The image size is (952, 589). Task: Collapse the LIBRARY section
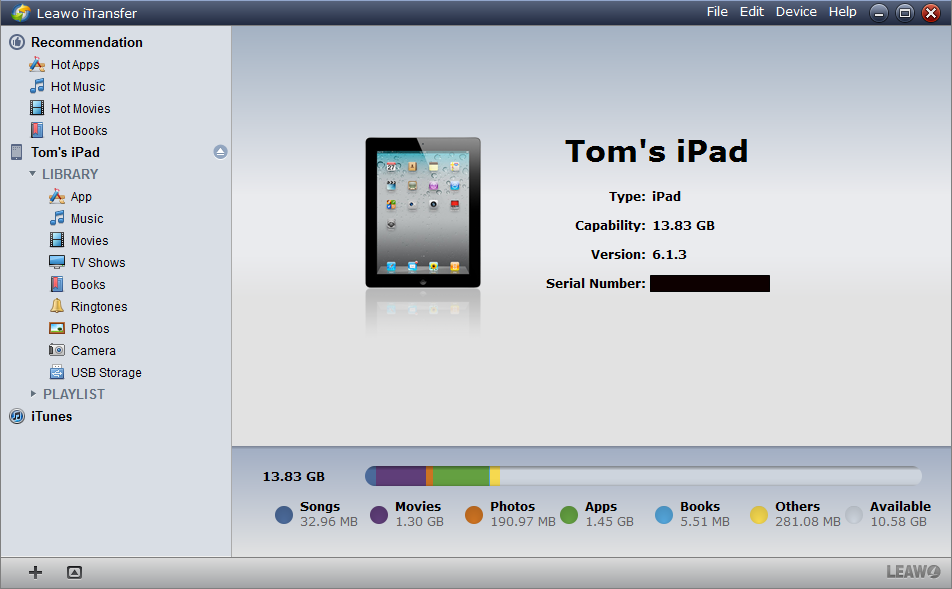33,174
